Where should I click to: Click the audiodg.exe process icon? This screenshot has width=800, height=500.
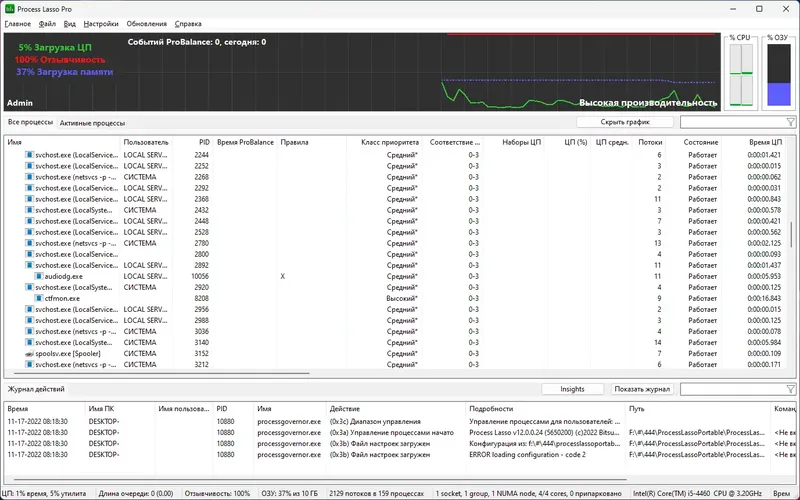(x=39, y=276)
